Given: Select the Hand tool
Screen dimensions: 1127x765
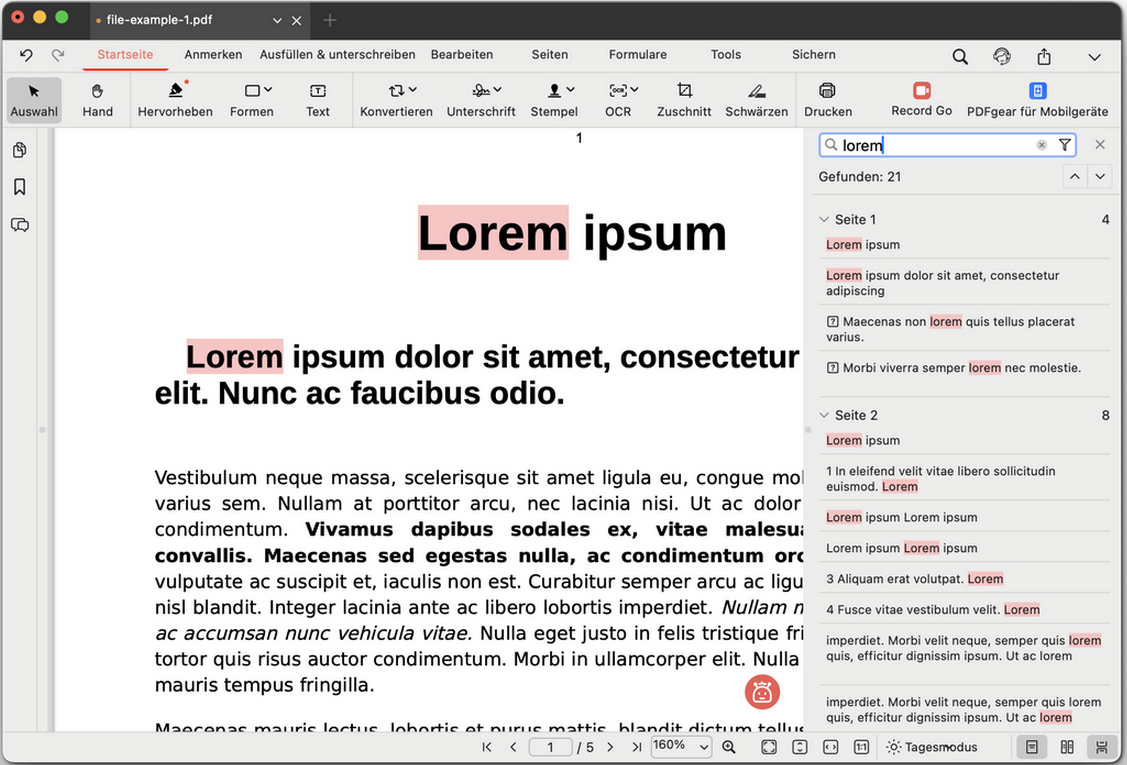Looking at the screenshot, I should tap(97, 98).
